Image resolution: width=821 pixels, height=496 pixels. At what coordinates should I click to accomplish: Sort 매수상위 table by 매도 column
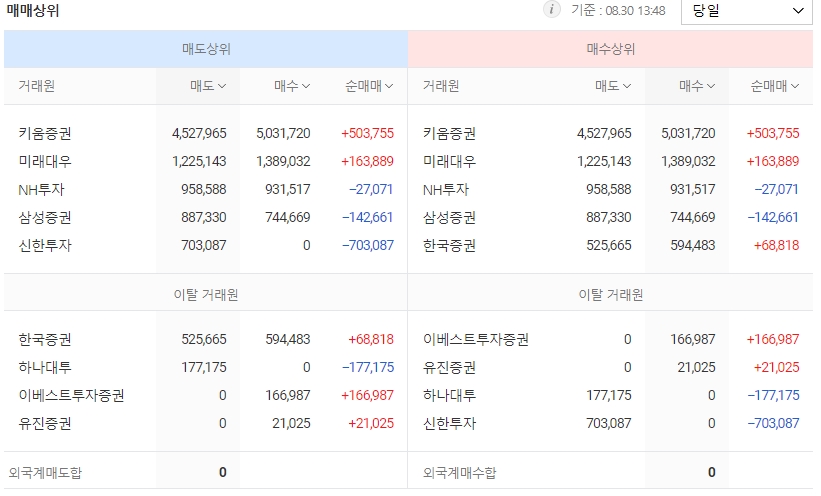click(x=613, y=85)
